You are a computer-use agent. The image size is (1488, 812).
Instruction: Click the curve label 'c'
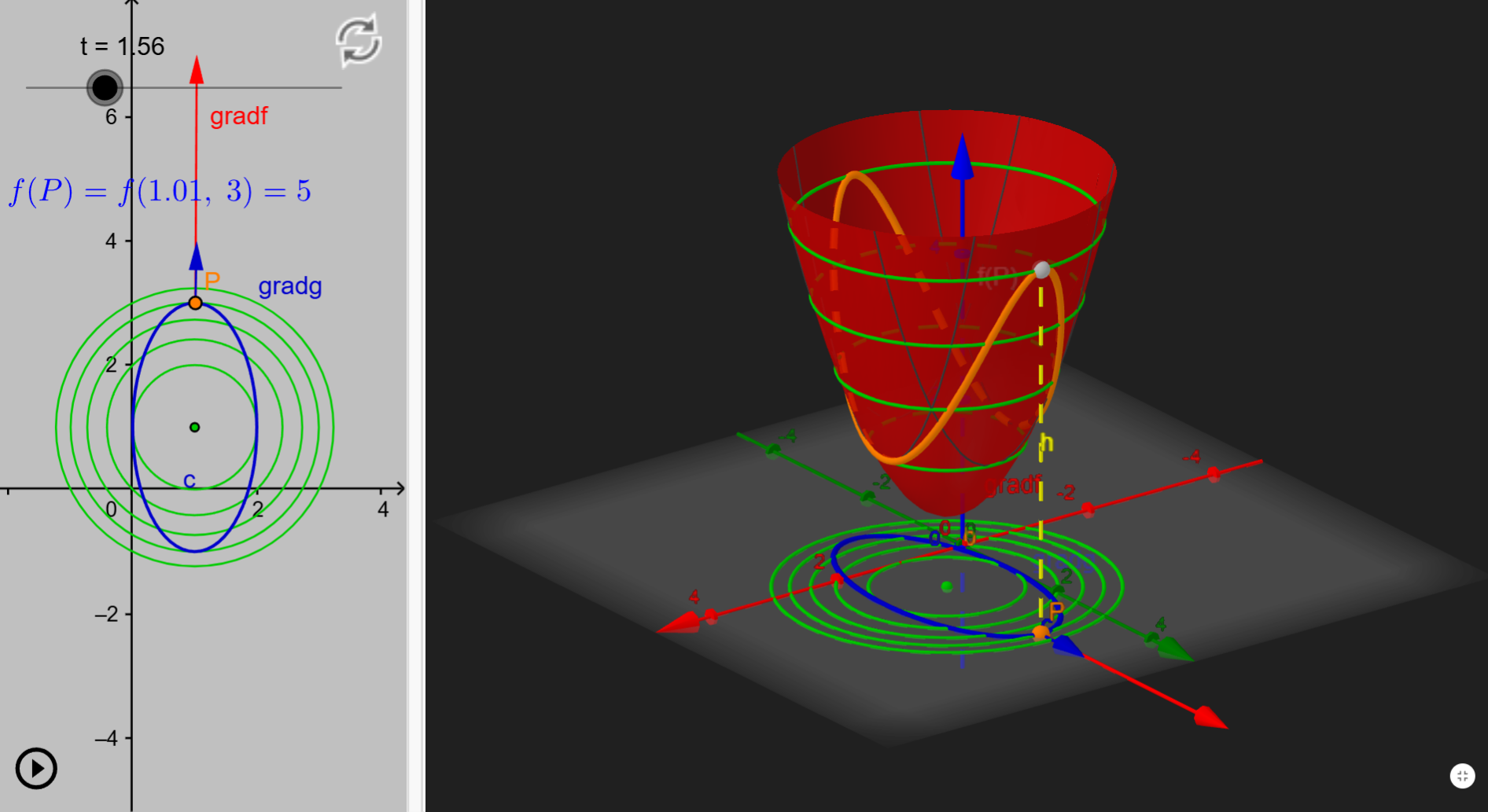pos(189,479)
